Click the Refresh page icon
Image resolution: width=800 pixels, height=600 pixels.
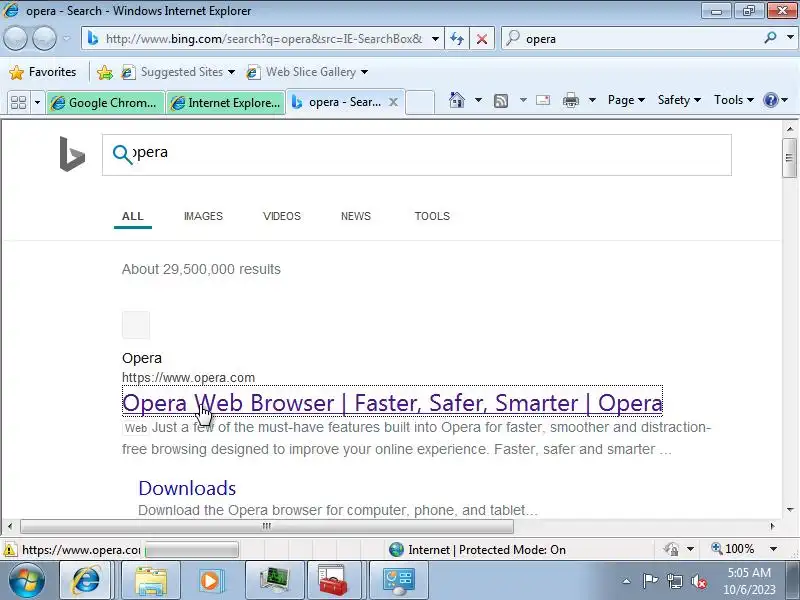457,39
